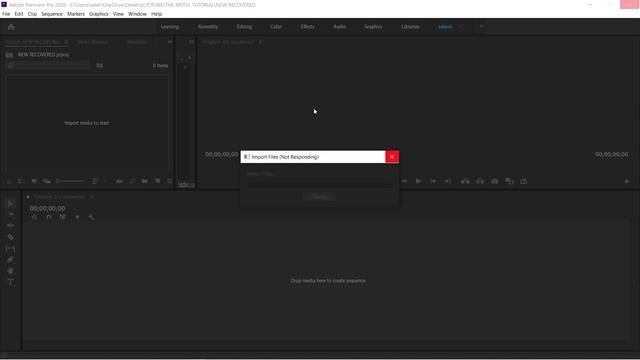The height and width of the screenshot is (360, 640).
Task: Switch to Effects workspace
Action: coord(307,27)
